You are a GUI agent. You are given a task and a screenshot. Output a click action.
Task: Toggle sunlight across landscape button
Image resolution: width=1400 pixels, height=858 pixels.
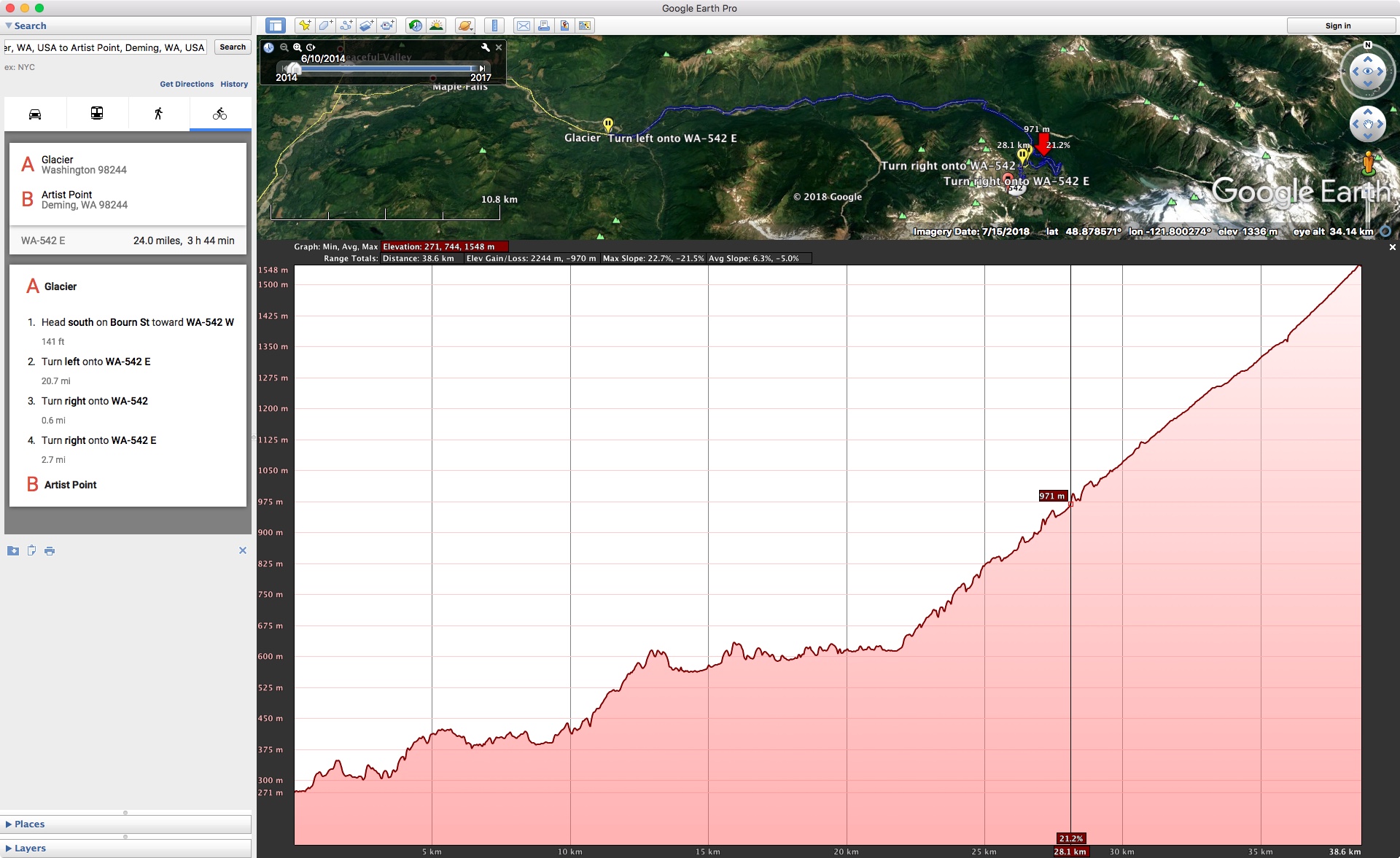pos(436,26)
